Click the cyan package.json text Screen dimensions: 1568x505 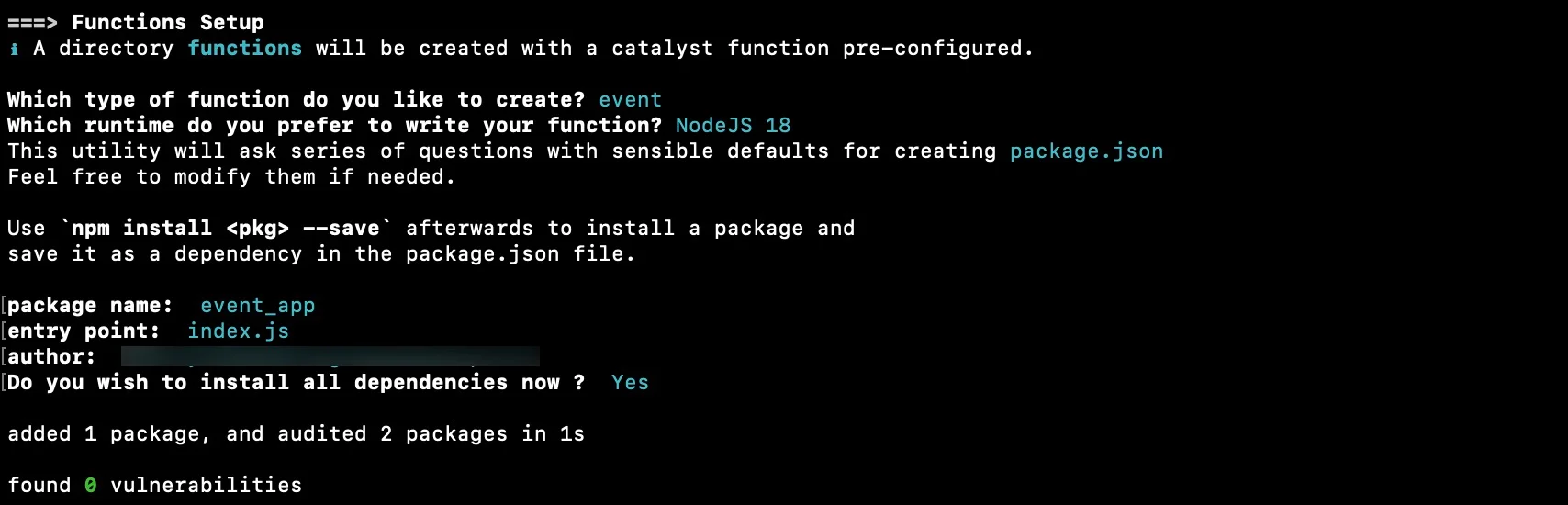point(1086,151)
